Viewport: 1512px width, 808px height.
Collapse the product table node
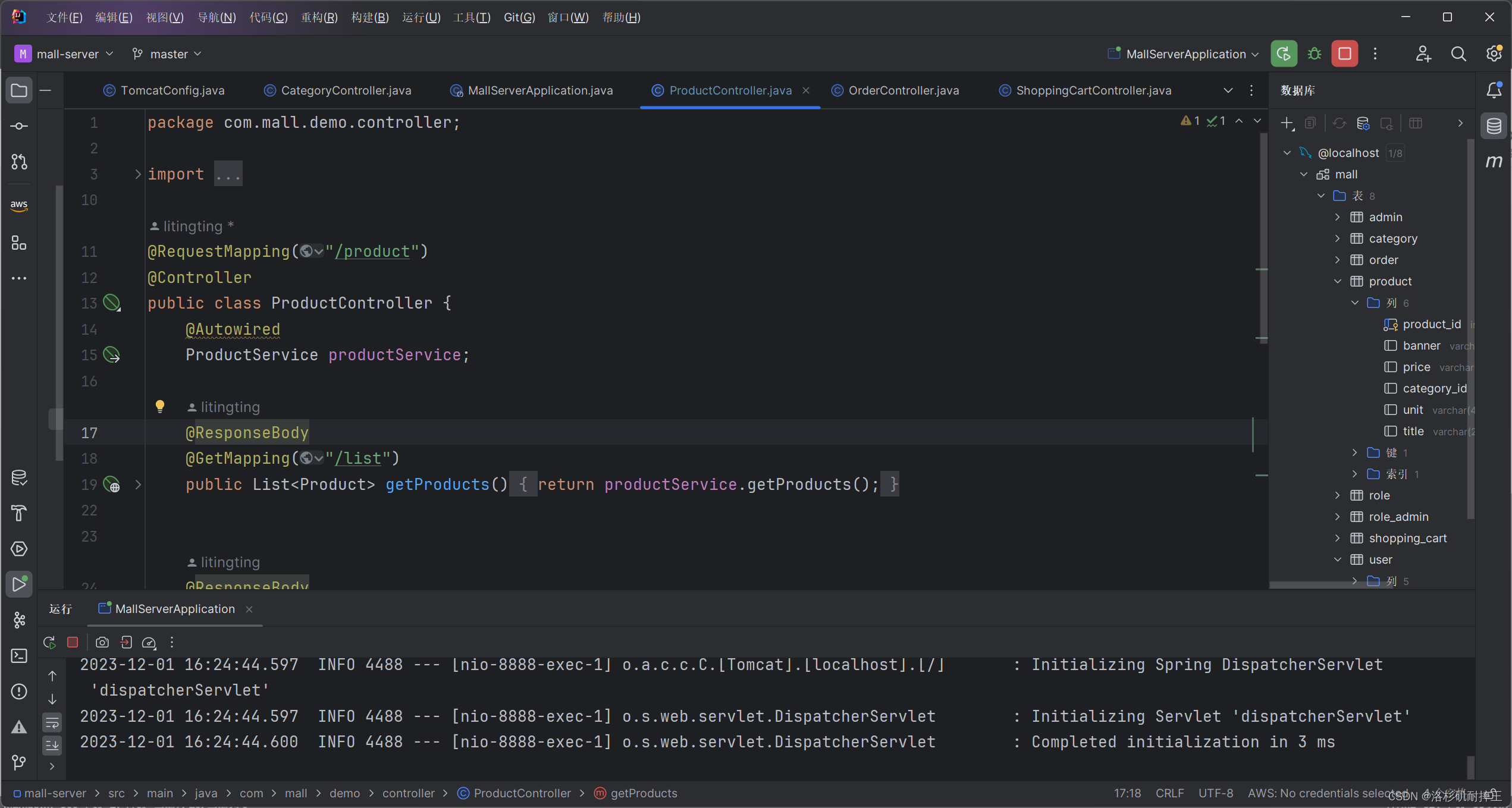[x=1338, y=281]
